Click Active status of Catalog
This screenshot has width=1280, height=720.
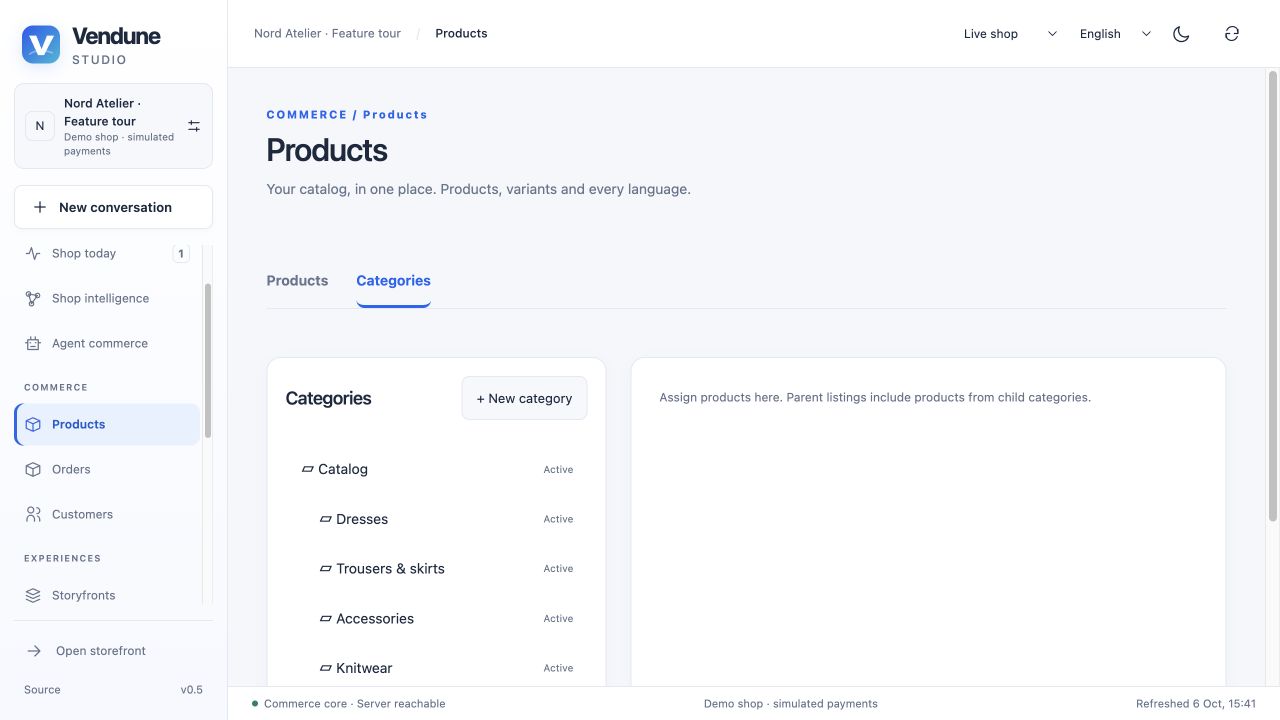click(x=558, y=470)
